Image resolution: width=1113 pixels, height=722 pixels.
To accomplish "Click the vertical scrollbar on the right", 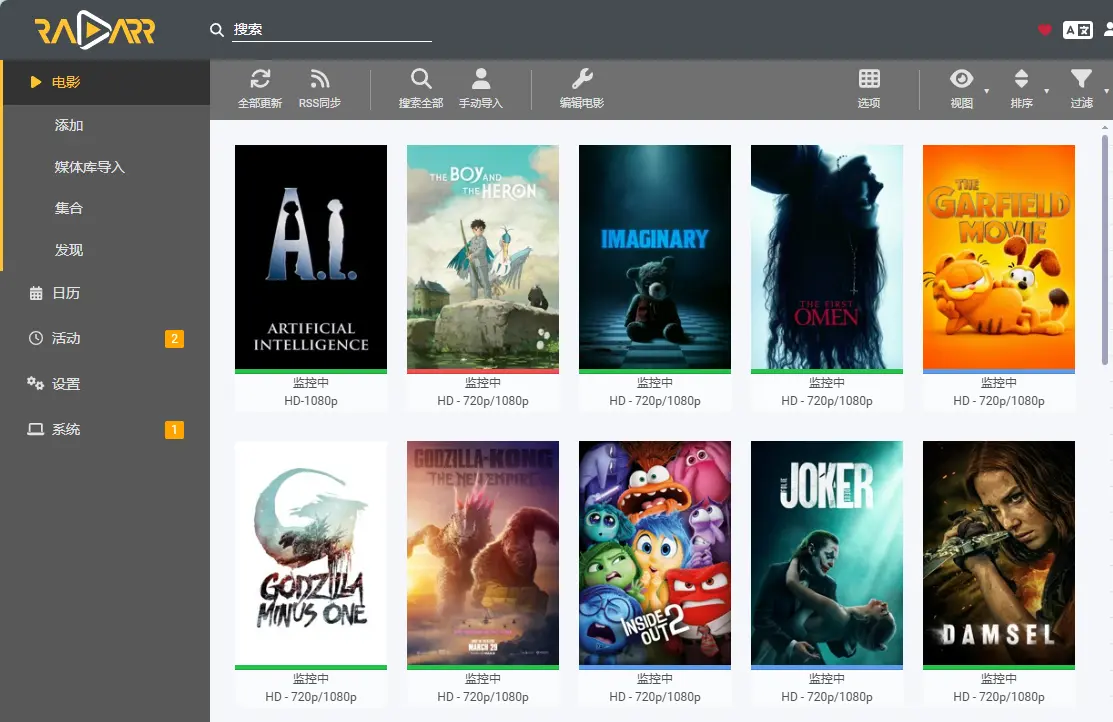I will point(1105,250).
